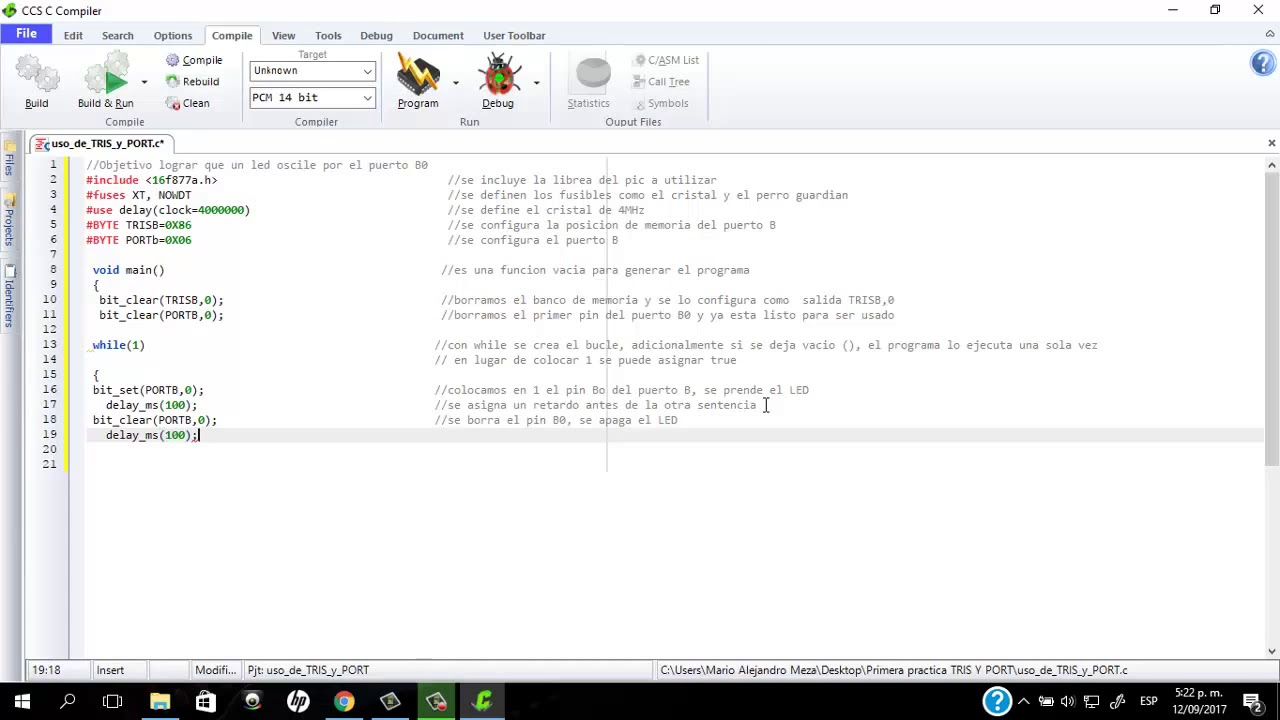The width and height of the screenshot is (1280, 720).
Task: Click the Pjt: uso_de_TRIS_y_PORT status entry
Action: point(308,670)
